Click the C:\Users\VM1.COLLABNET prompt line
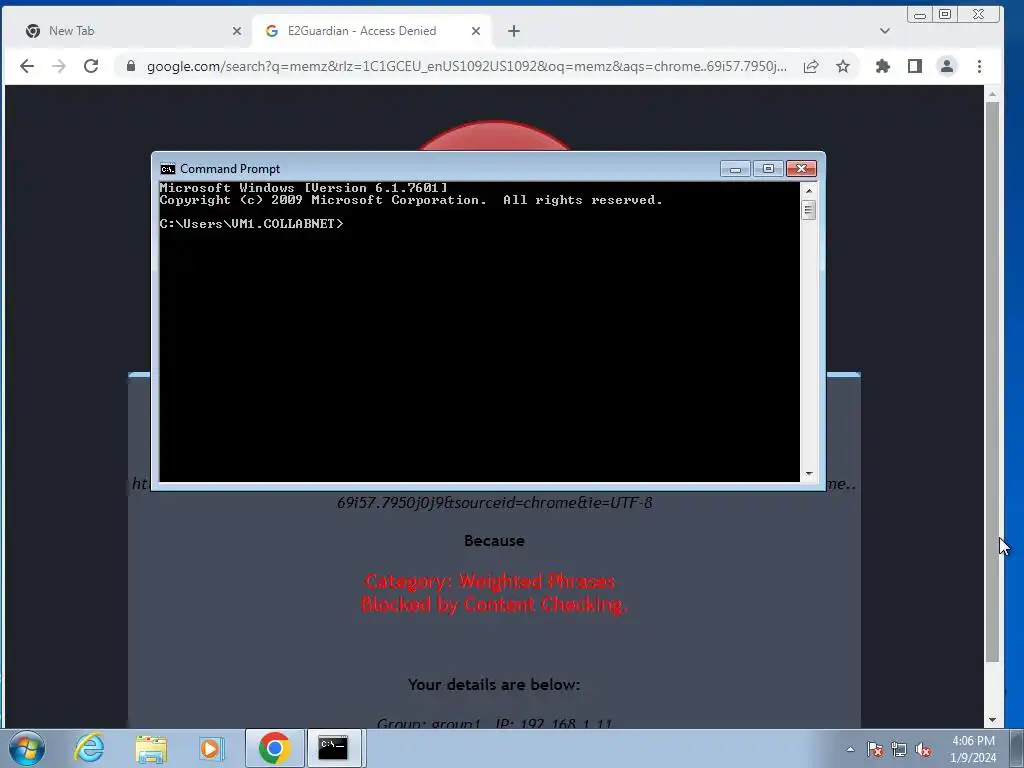This screenshot has height=768, width=1024. 251,223
